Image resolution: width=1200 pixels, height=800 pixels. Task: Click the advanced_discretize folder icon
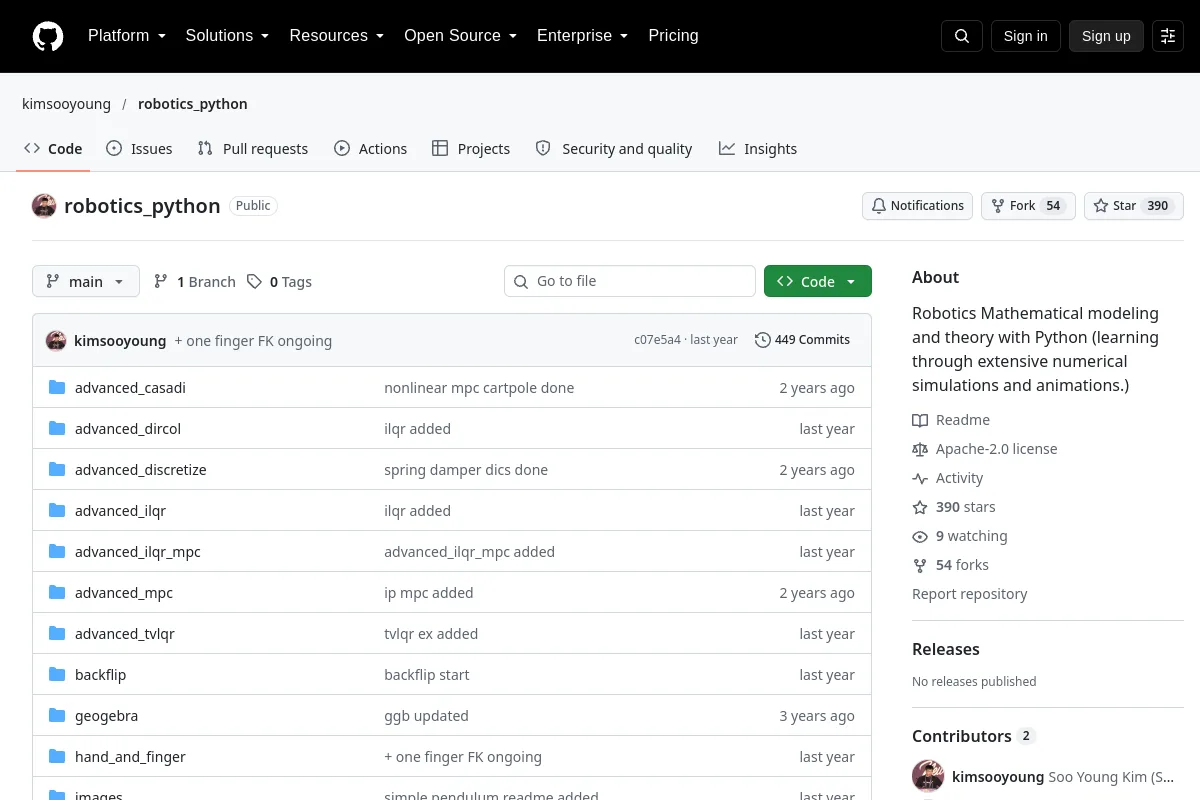click(x=57, y=470)
